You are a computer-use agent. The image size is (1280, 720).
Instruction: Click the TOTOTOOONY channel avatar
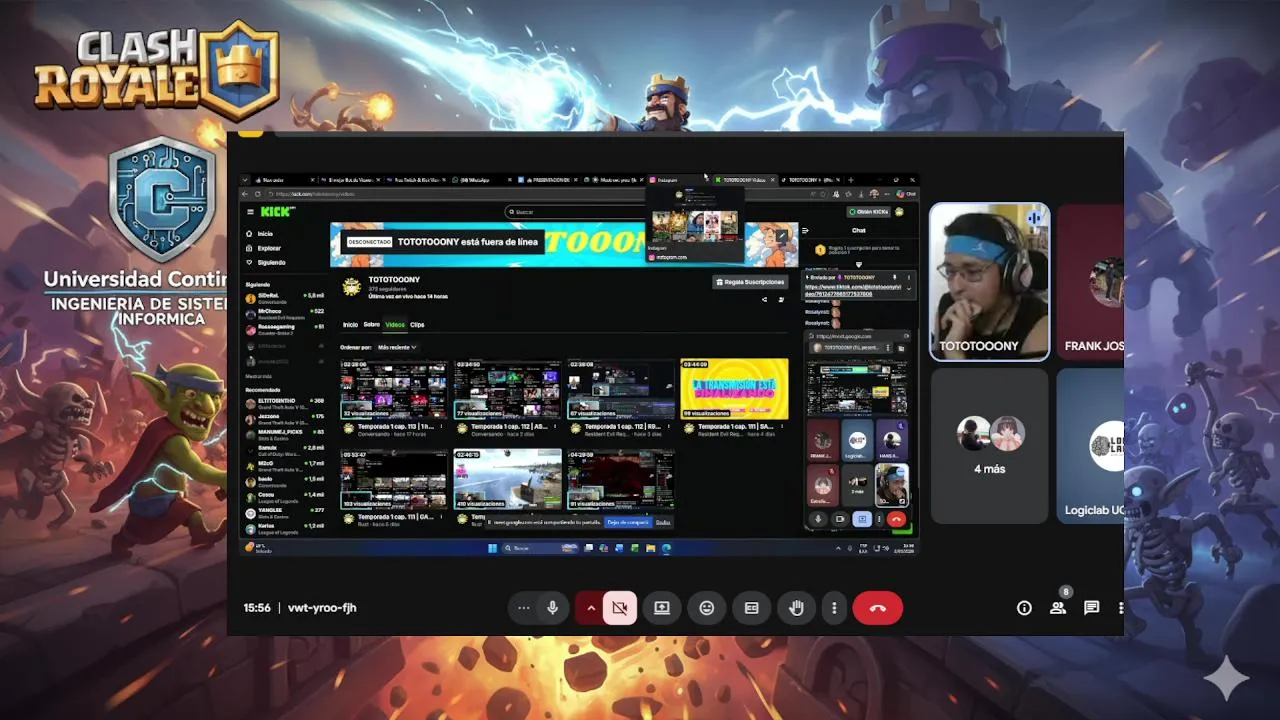pos(351,288)
